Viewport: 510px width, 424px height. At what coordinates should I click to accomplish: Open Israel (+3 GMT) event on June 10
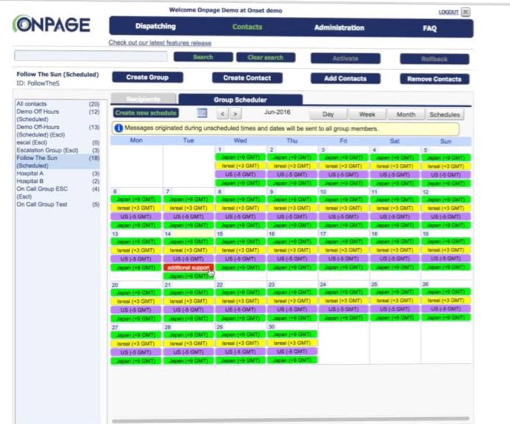click(343, 208)
